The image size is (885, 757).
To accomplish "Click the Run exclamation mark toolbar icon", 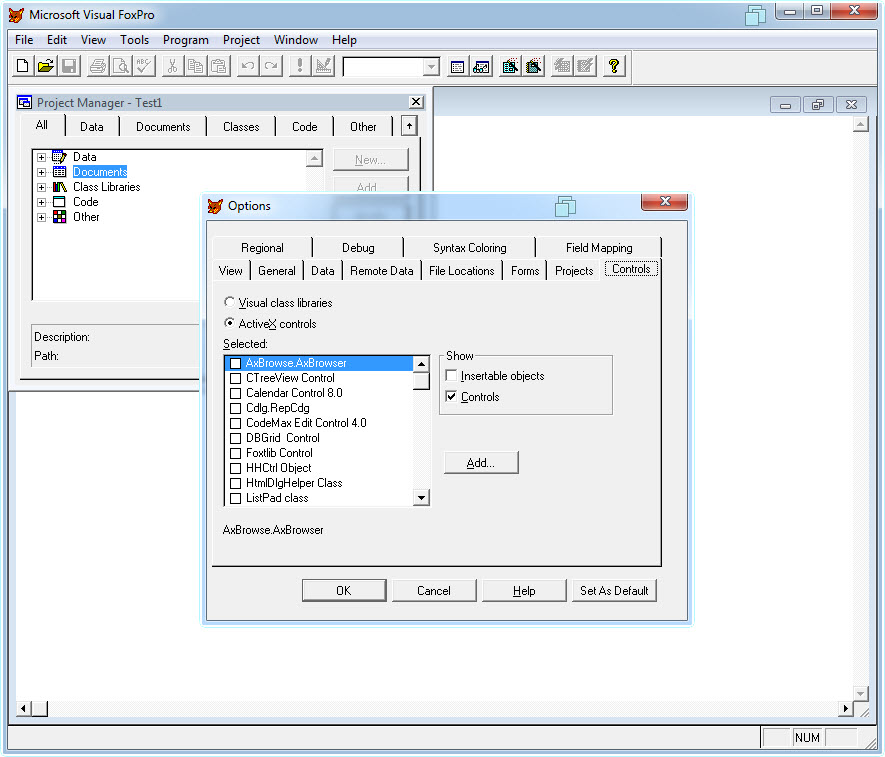I will pyautogui.click(x=300, y=67).
